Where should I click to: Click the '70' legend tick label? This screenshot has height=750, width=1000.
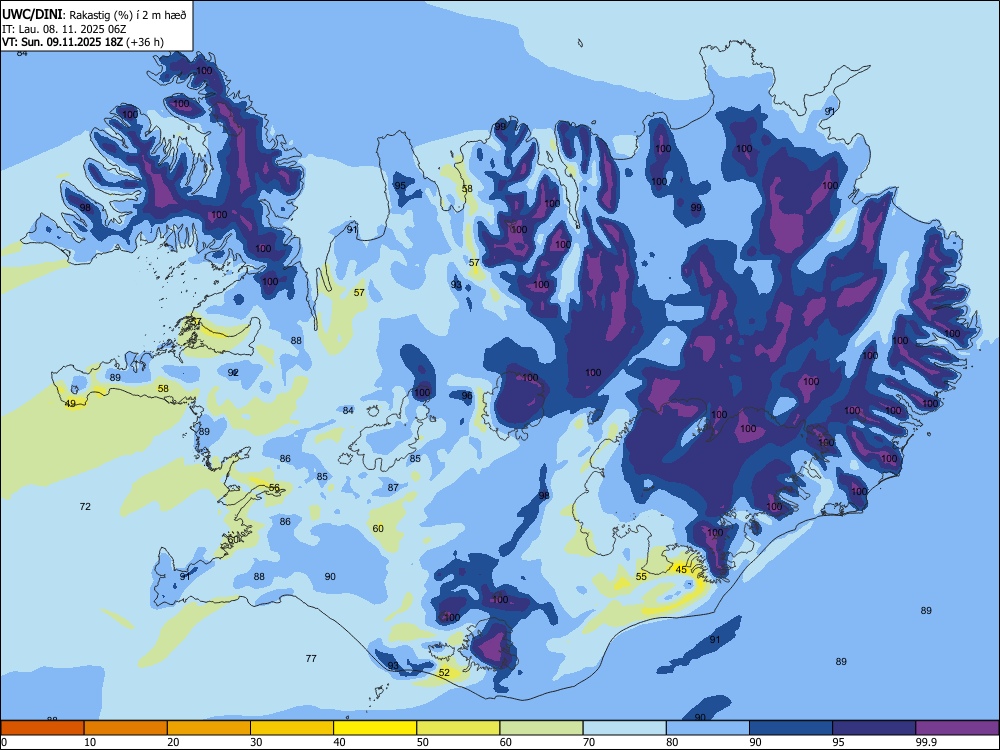pyautogui.click(x=589, y=742)
